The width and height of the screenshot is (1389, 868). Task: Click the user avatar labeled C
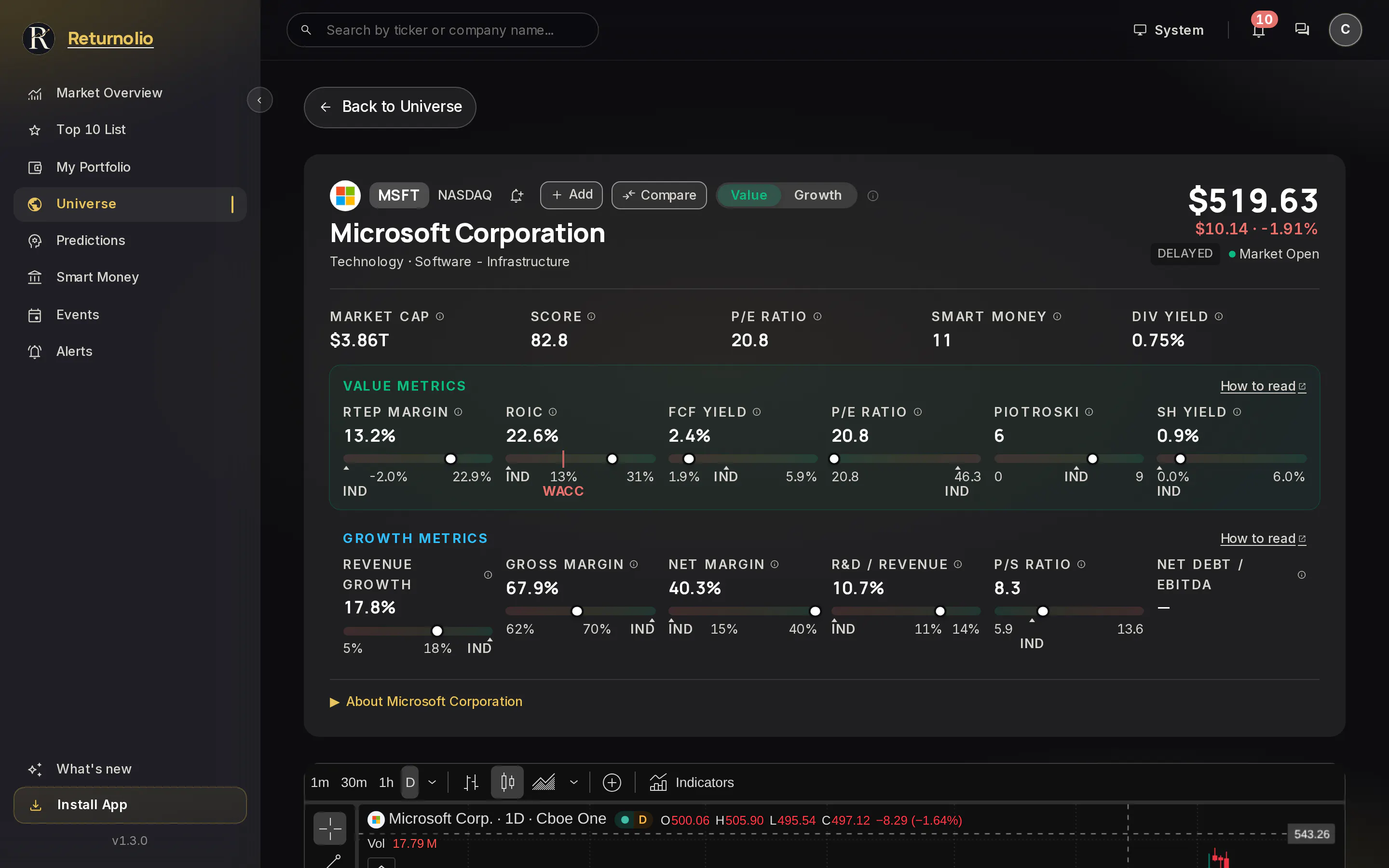pyautogui.click(x=1345, y=29)
